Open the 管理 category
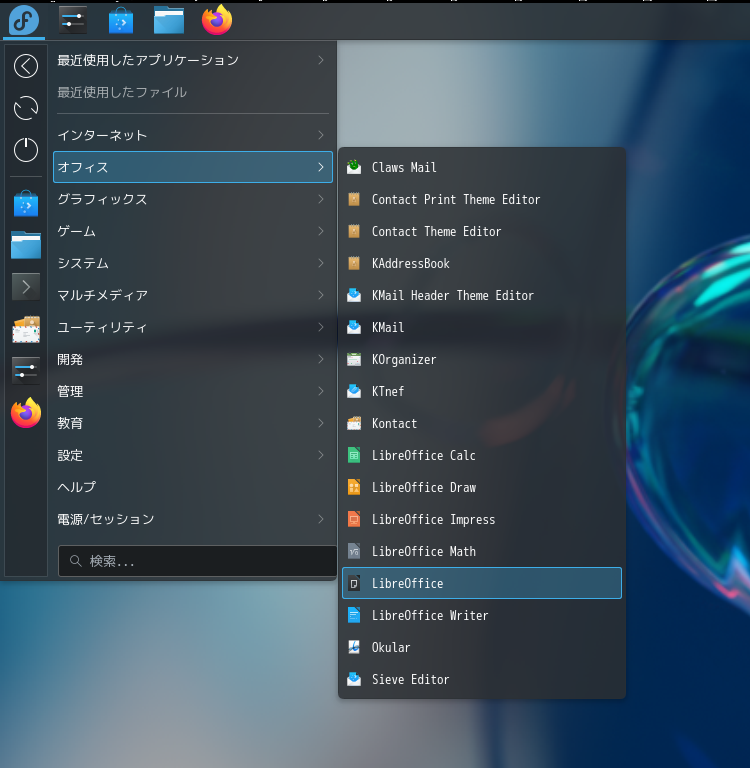 193,391
